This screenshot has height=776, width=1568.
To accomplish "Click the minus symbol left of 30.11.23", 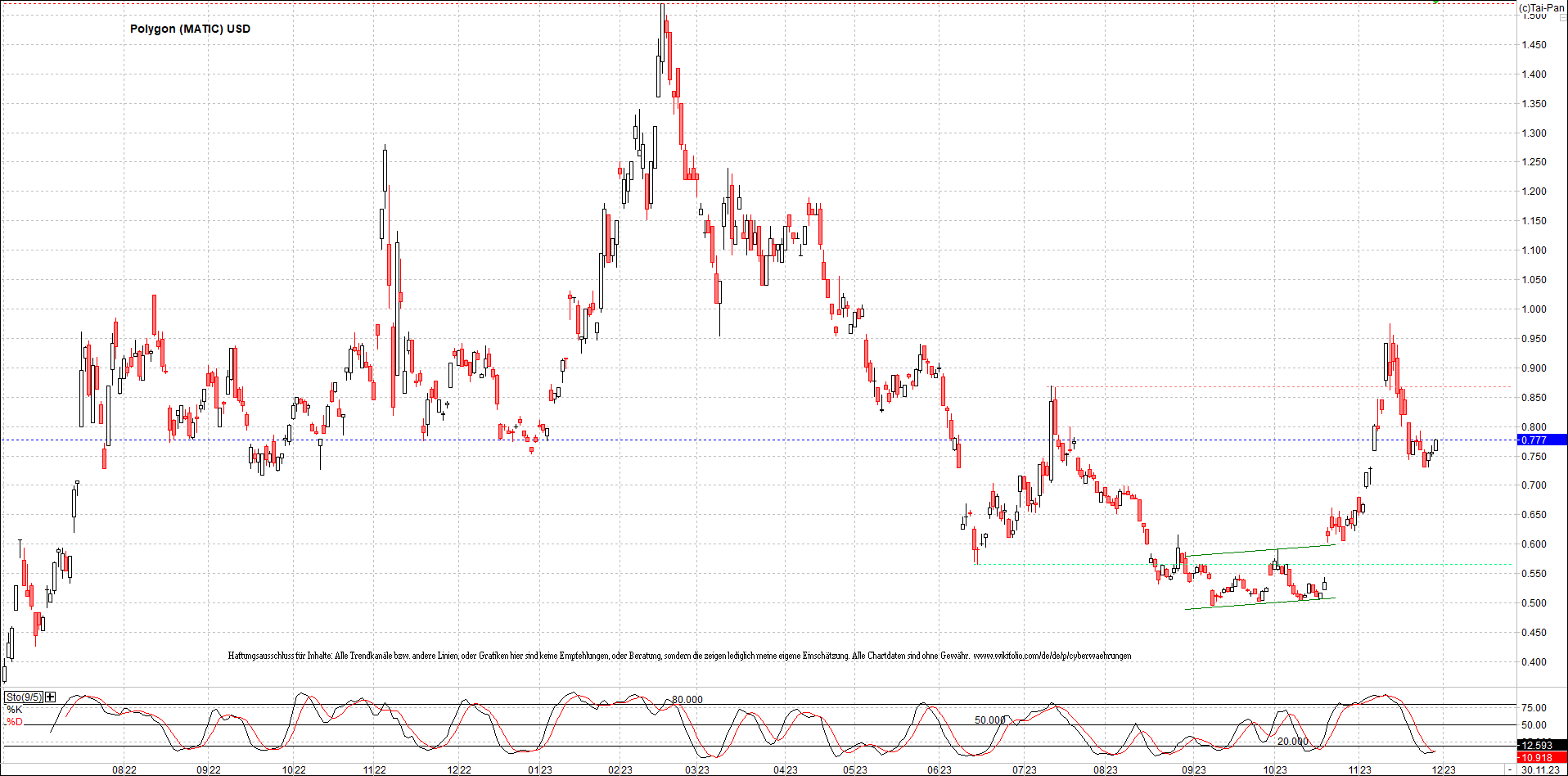I will [x=1511, y=770].
